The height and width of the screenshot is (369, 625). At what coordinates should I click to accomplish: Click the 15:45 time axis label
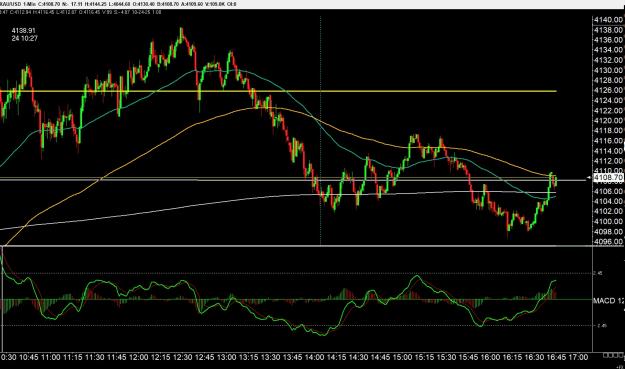[x=468, y=357]
